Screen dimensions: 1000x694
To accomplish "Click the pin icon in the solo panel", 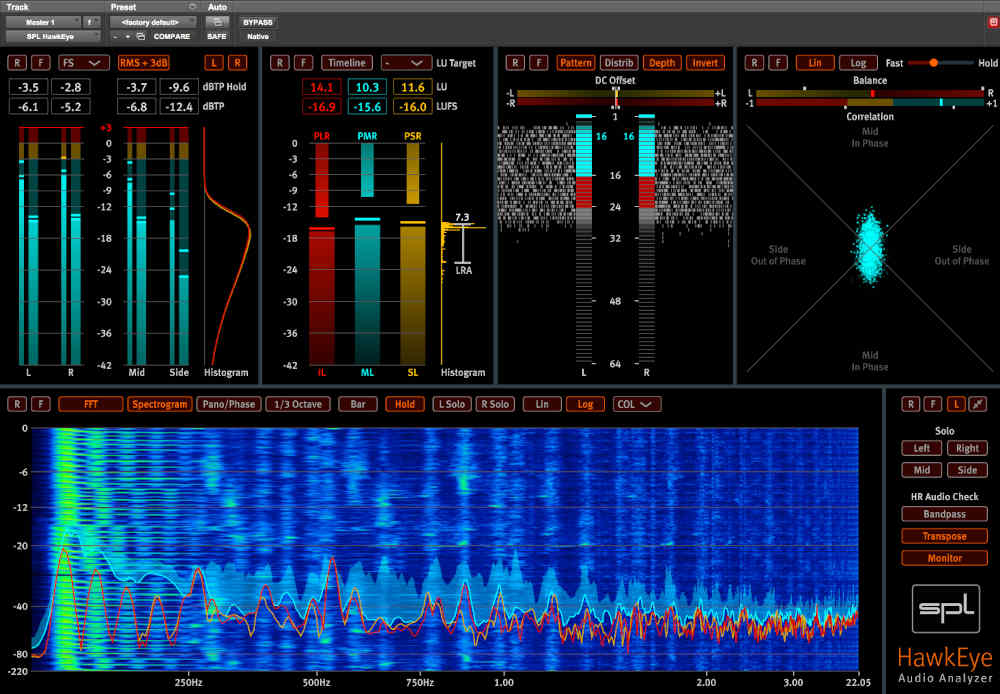I will (x=976, y=404).
